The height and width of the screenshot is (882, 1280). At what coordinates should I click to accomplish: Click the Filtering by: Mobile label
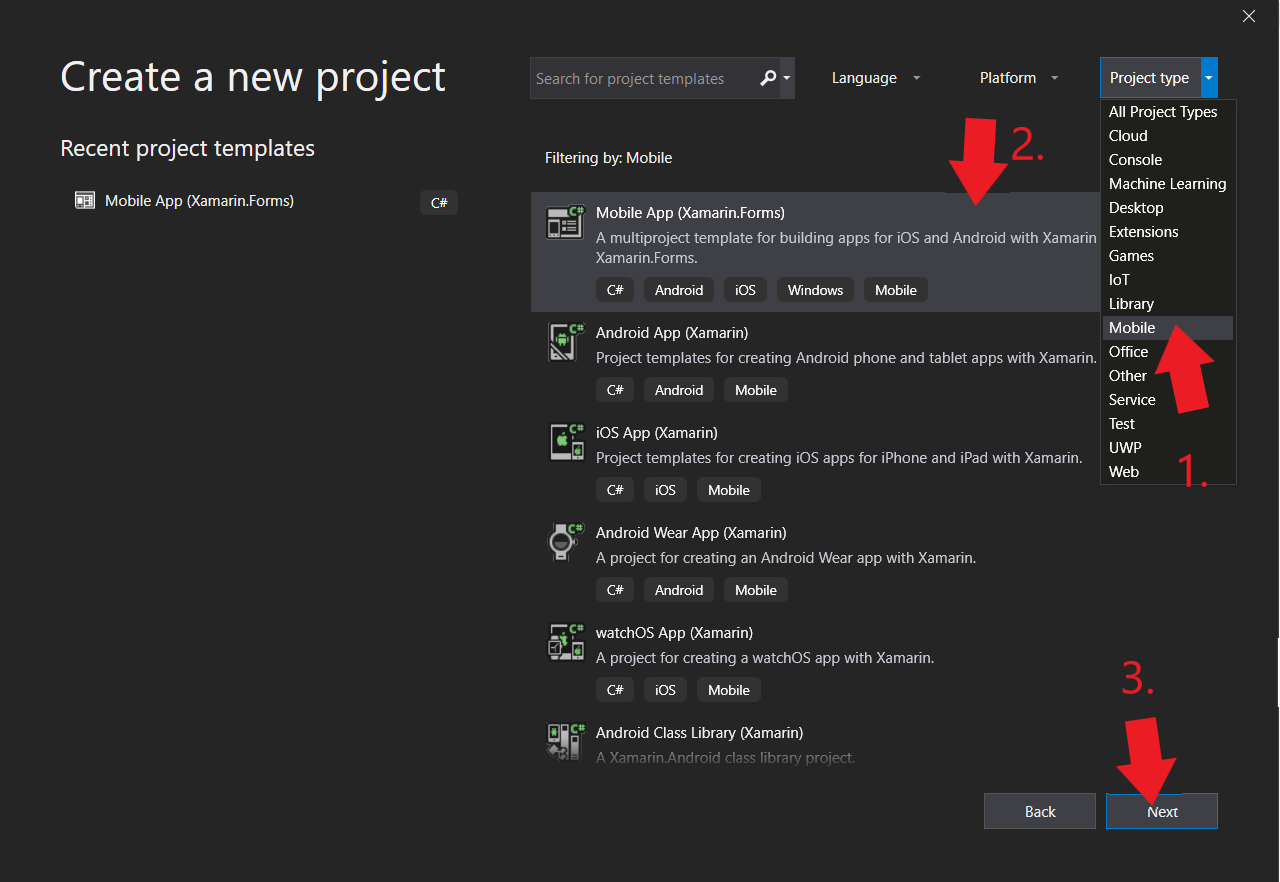[x=608, y=158]
